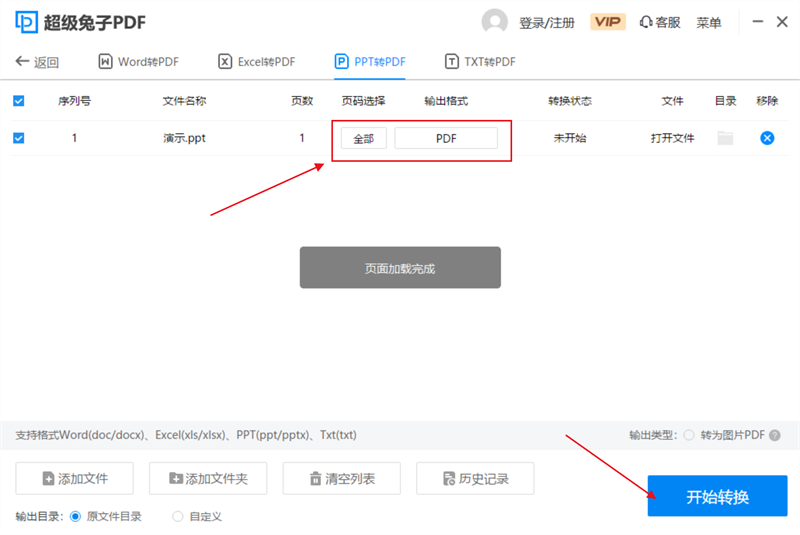
Task: Uncheck the 演示.ppt row checkbox
Action: click(19, 138)
